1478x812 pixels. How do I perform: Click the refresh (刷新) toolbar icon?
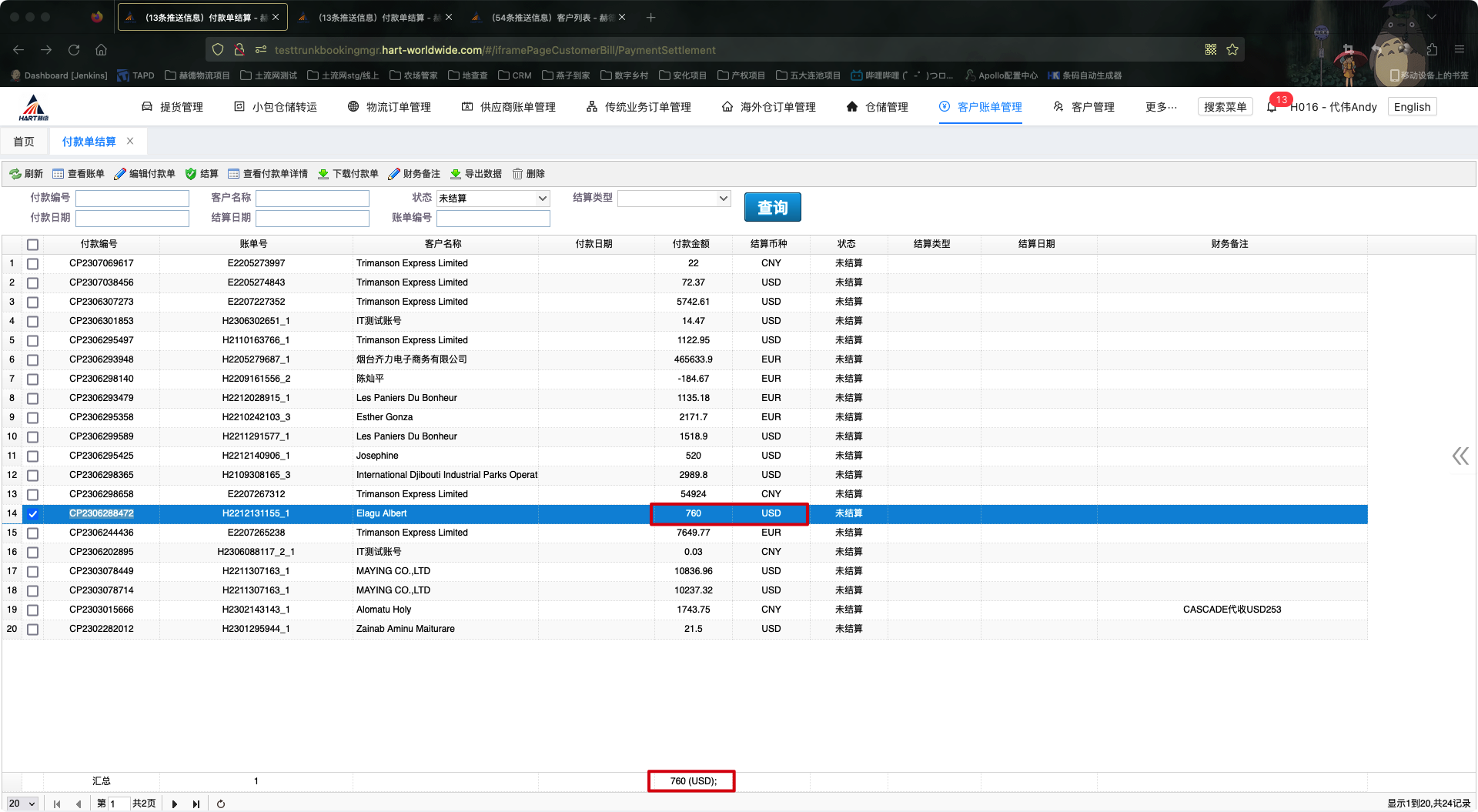click(x=15, y=174)
